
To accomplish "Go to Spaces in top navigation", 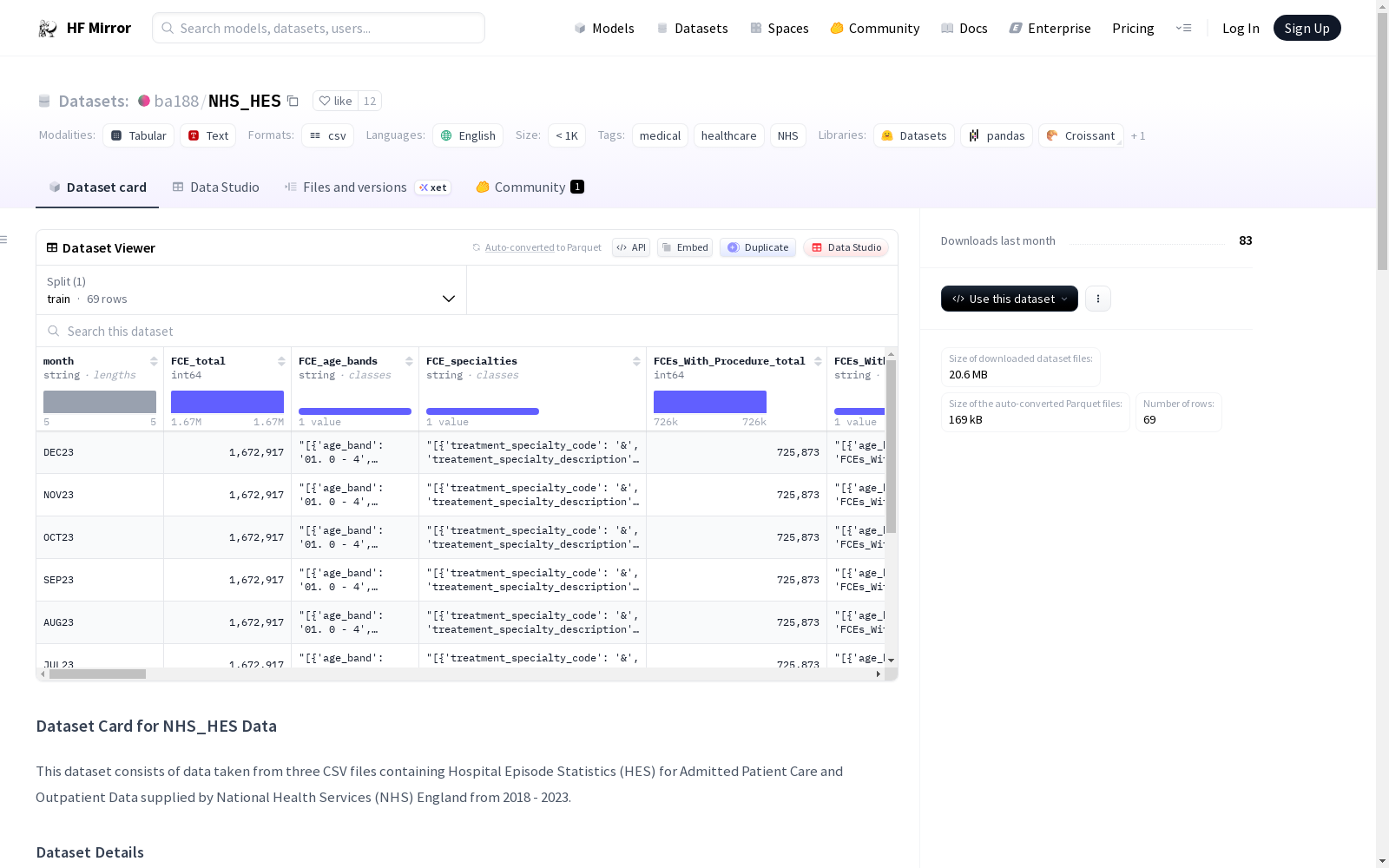I will click(x=780, y=29).
